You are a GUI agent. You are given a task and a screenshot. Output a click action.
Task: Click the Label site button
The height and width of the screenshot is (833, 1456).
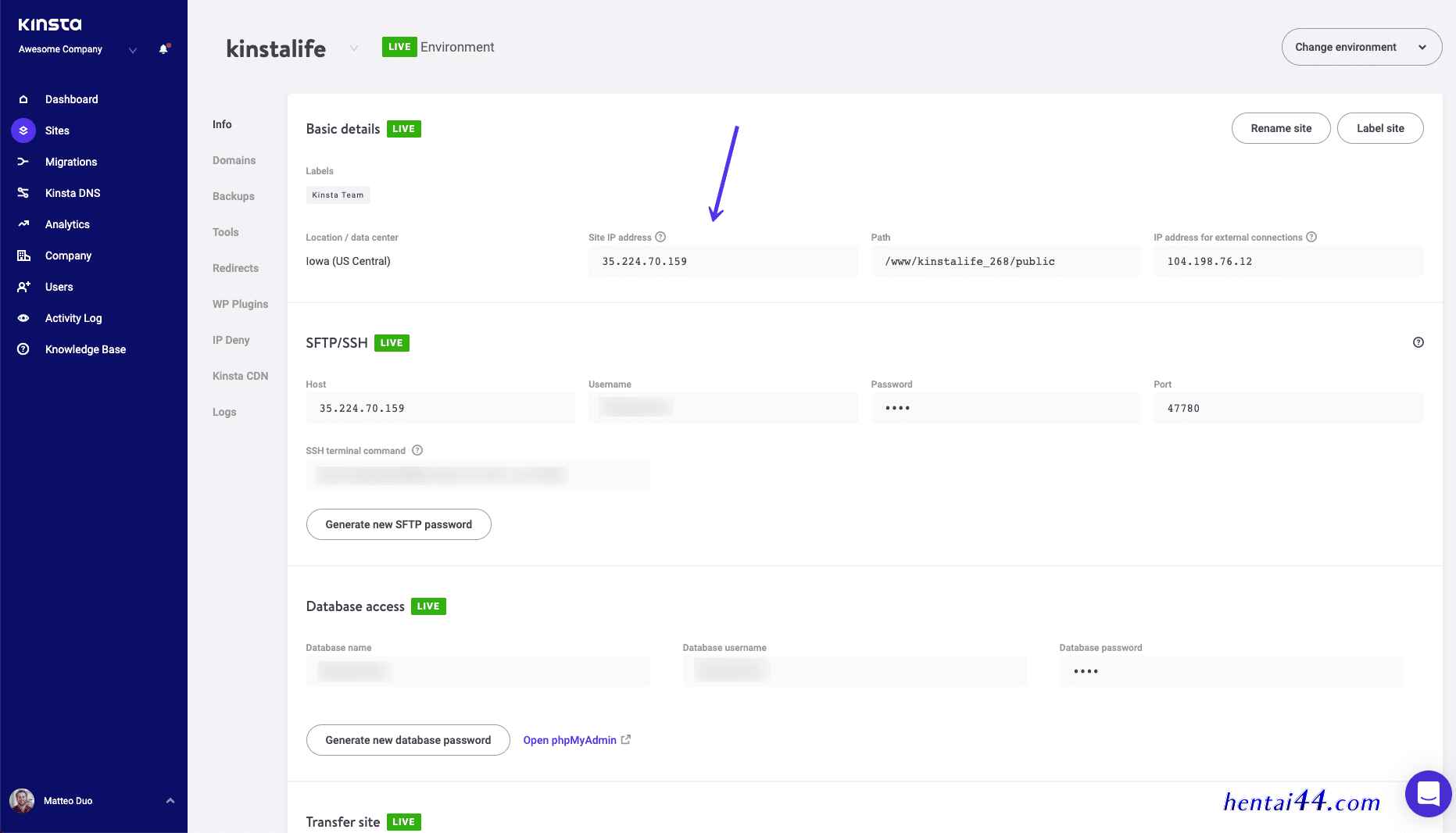pos(1380,128)
